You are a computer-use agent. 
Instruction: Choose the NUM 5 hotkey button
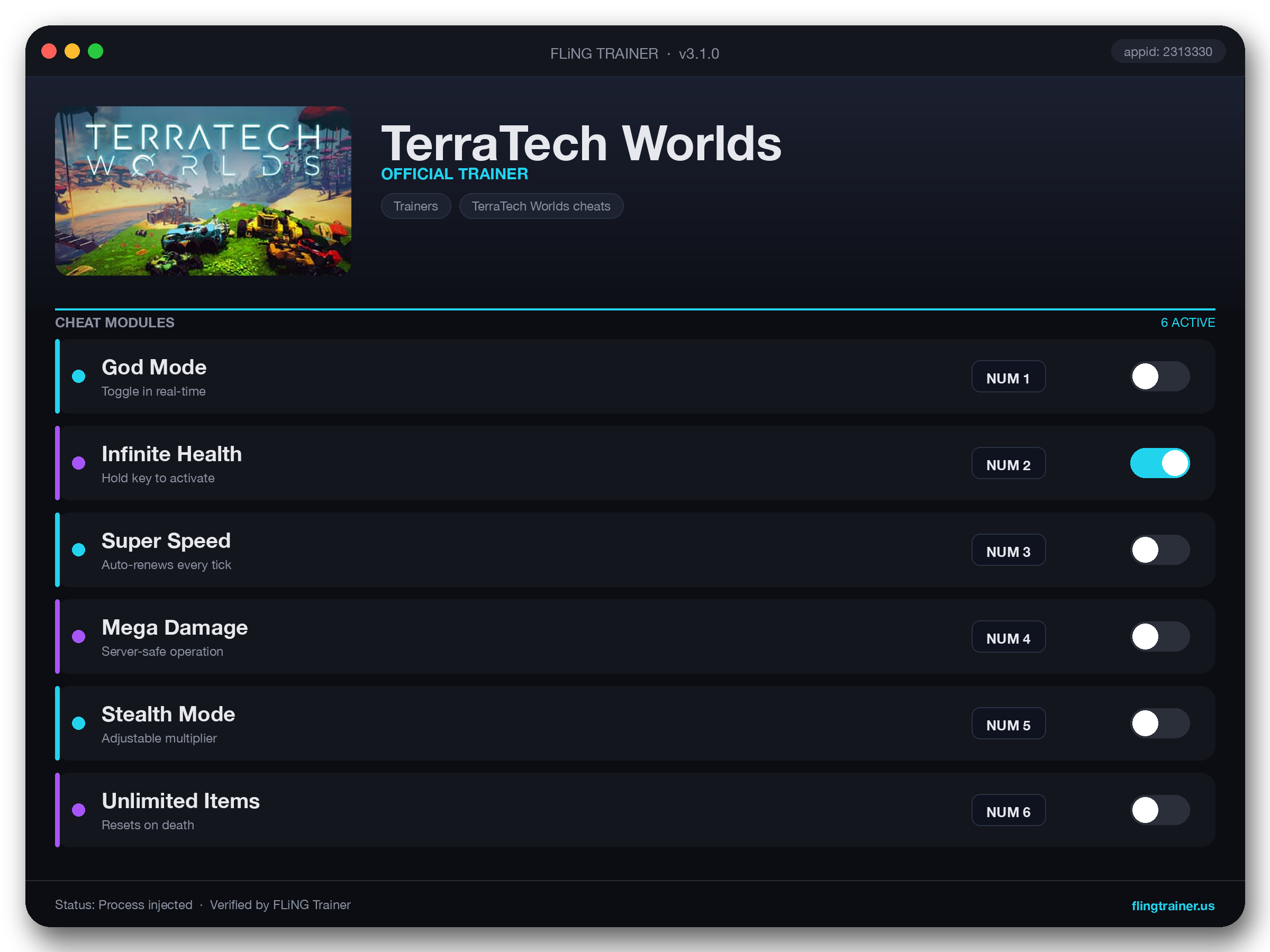(1008, 723)
